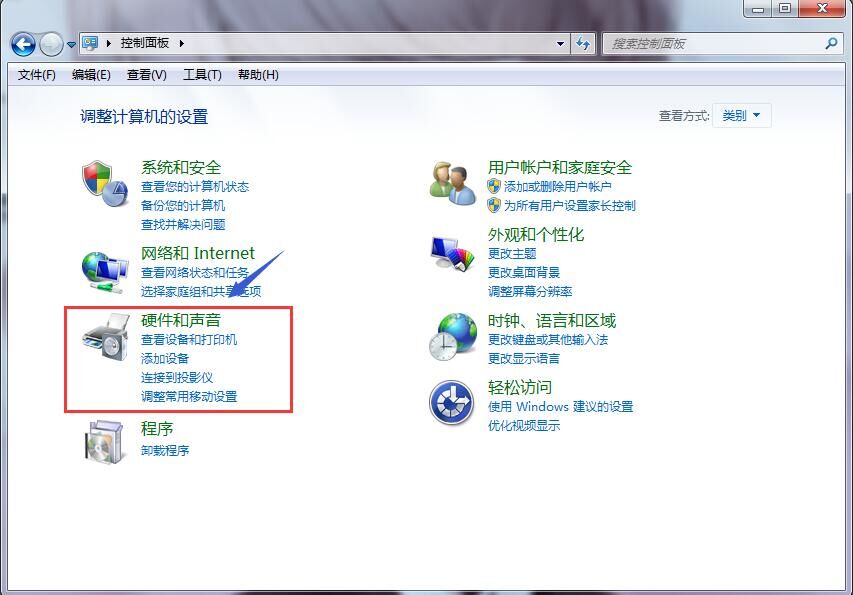
Task: Open the User Accounts people icon
Action: coord(453,183)
